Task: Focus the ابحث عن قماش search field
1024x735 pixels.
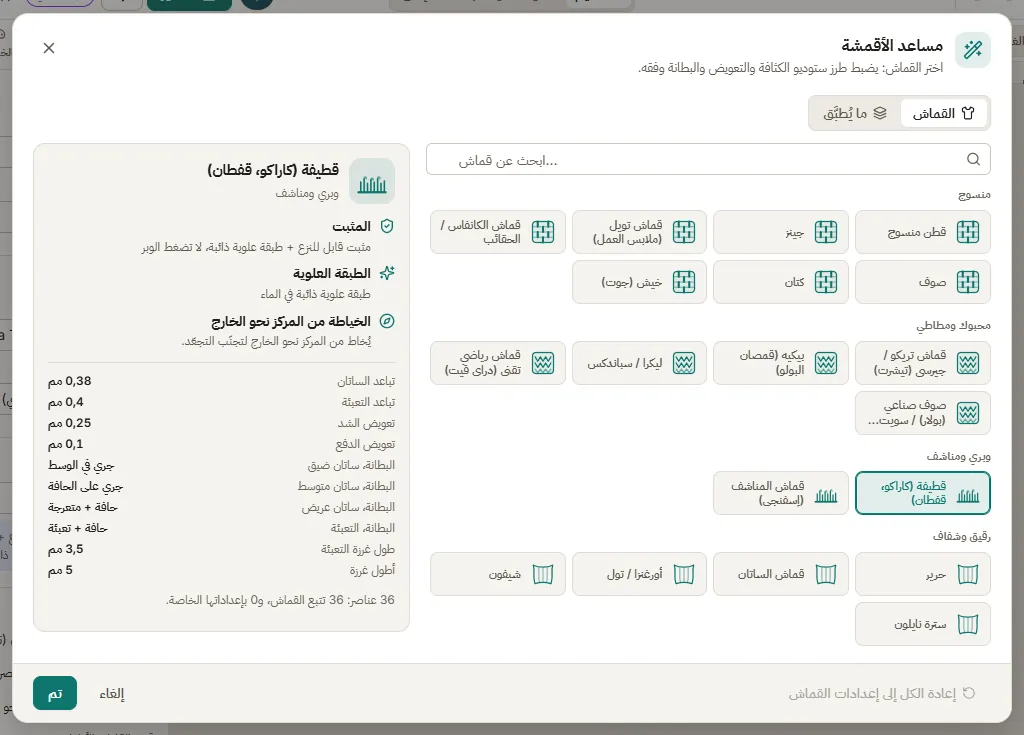Action: pos(708,159)
